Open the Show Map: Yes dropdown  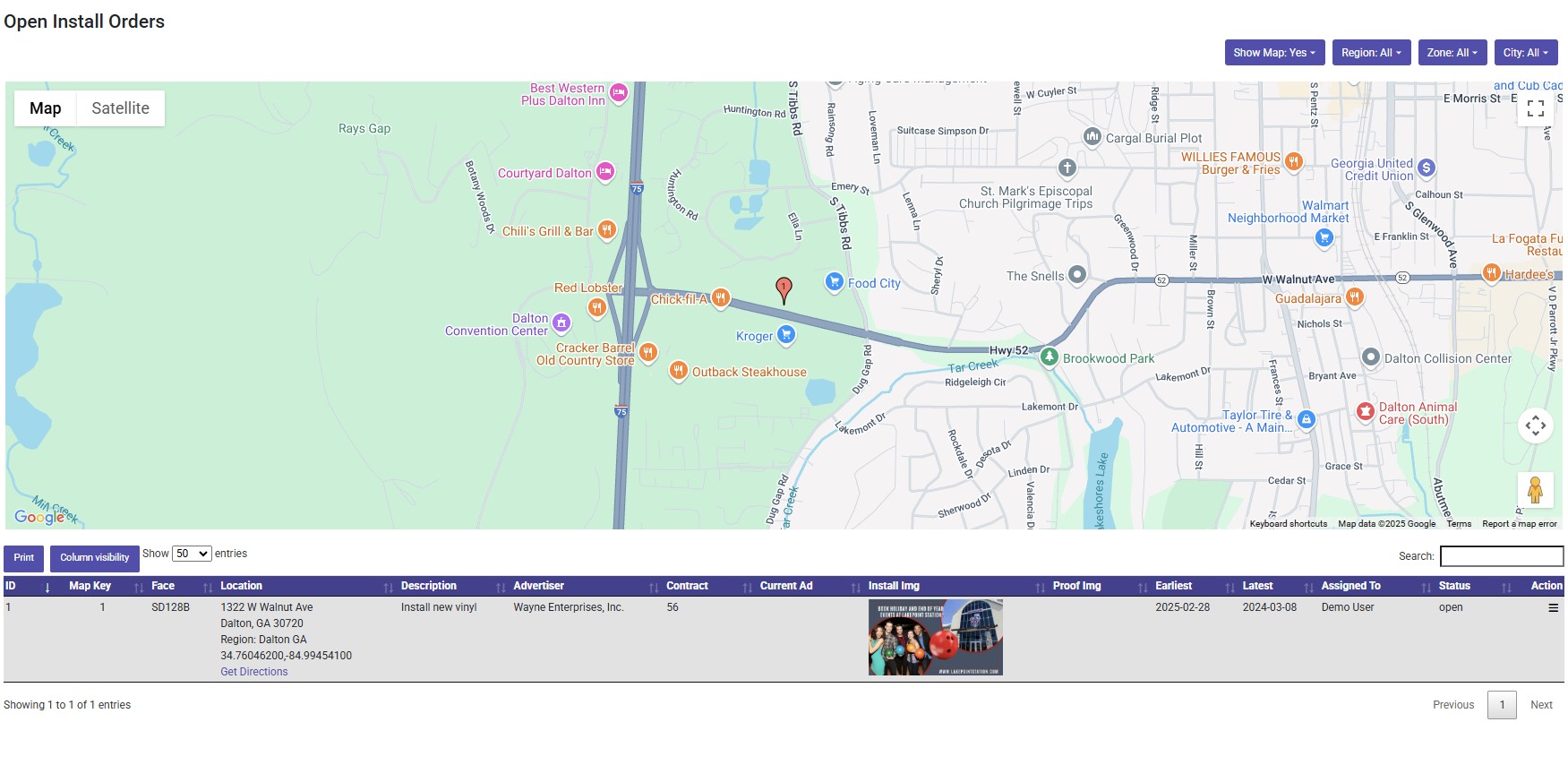[1274, 53]
